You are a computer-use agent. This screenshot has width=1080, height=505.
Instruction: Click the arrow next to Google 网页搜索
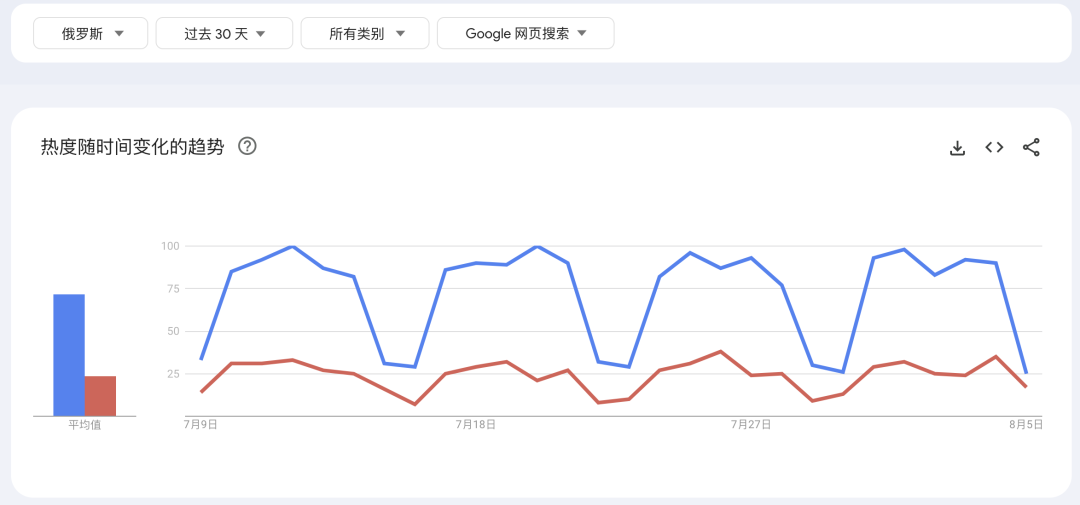coord(582,33)
